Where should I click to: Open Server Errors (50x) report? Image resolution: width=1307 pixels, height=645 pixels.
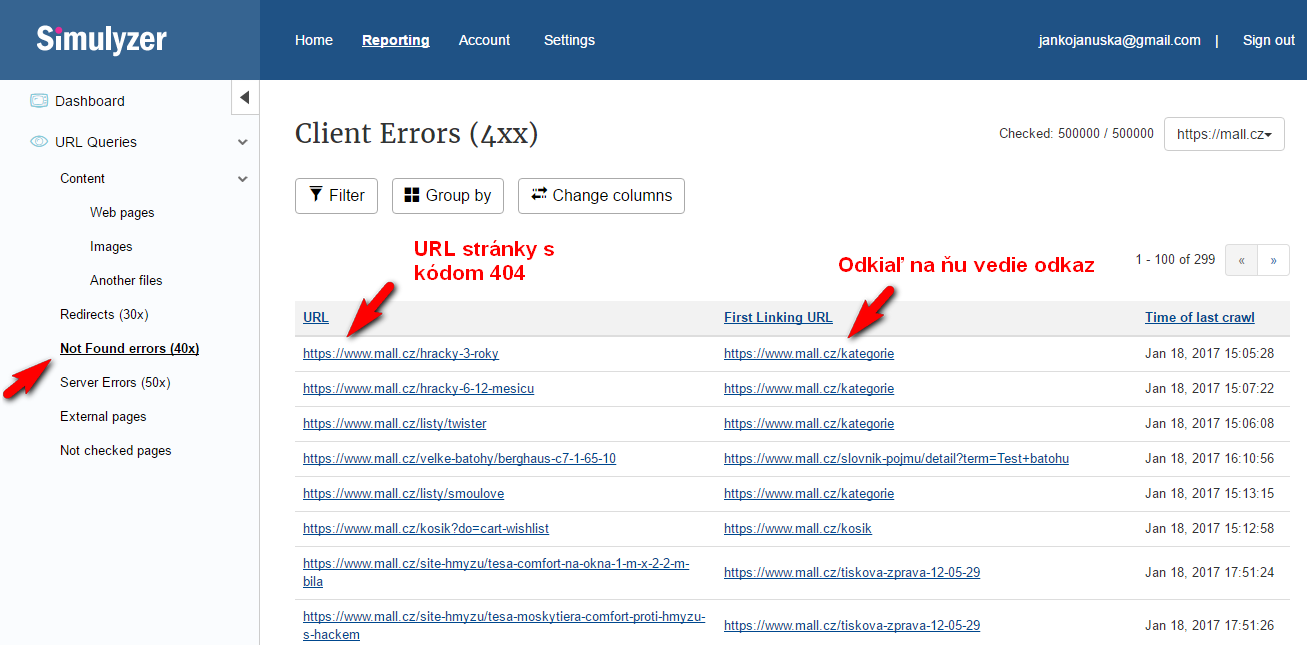point(115,382)
